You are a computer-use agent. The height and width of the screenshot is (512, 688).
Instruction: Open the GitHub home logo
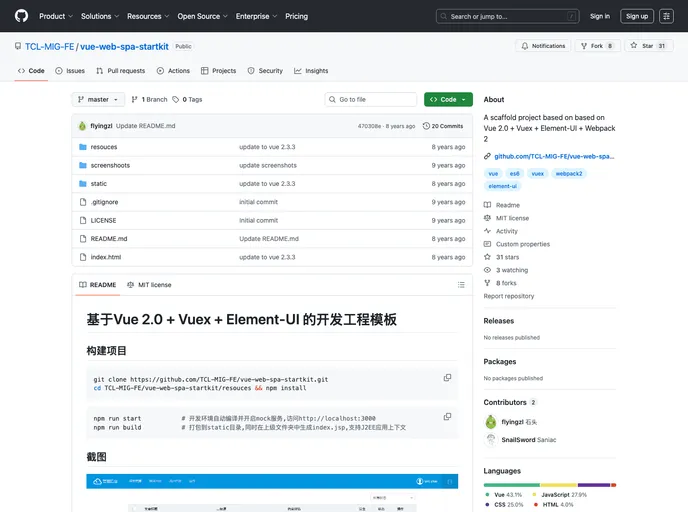pyautogui.click(x=21, y=16)
